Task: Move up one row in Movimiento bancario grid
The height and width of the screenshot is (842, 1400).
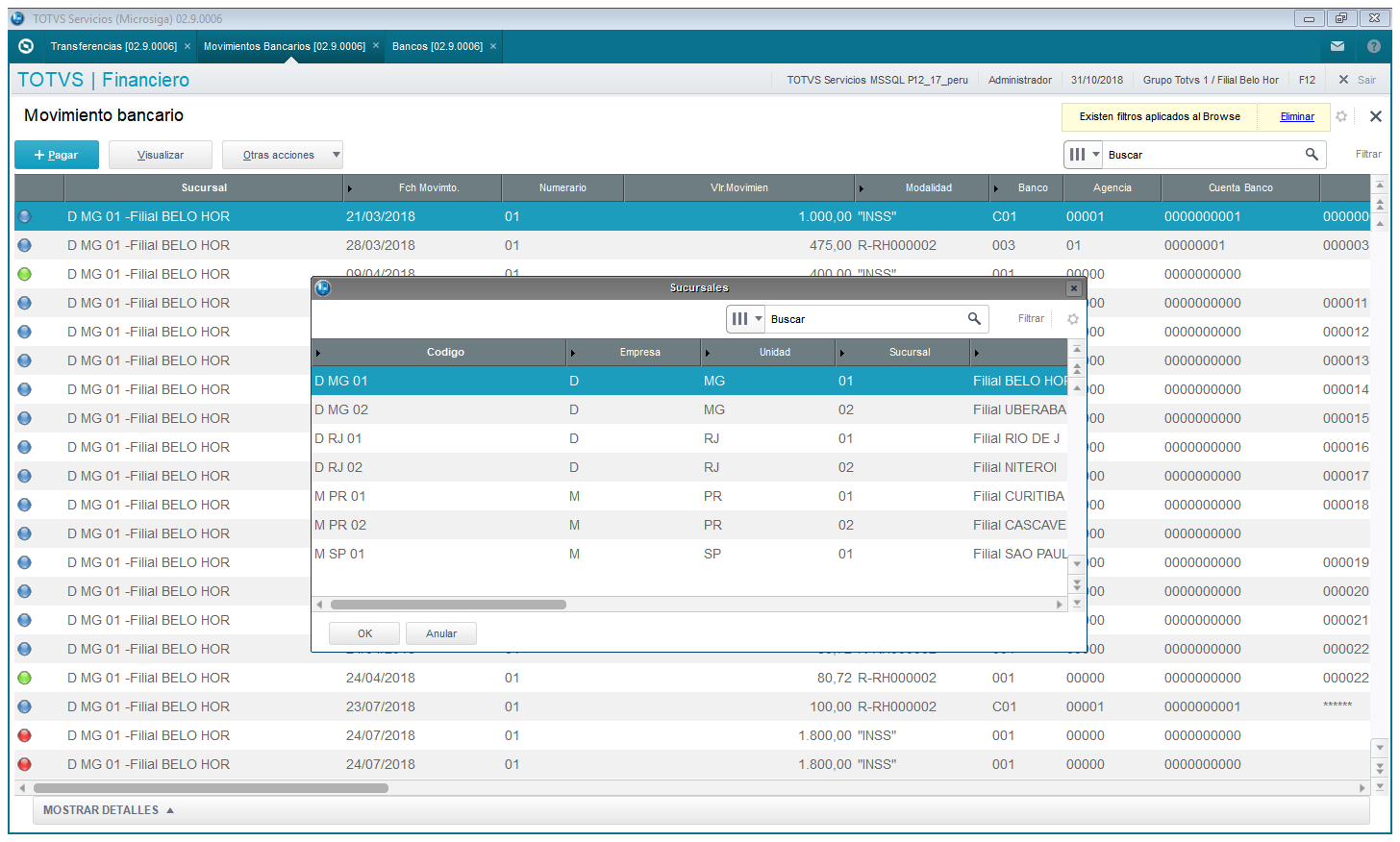Action: (x=1380, y=223)
